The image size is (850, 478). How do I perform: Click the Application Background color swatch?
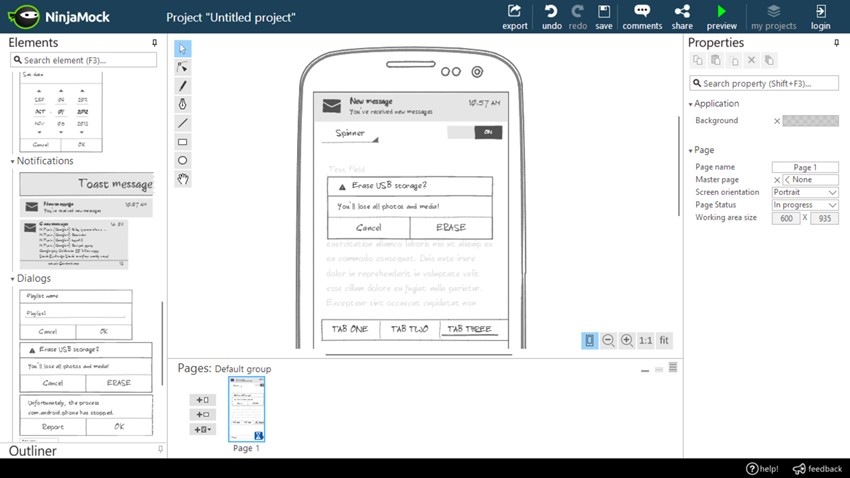(x=810, y=121)
